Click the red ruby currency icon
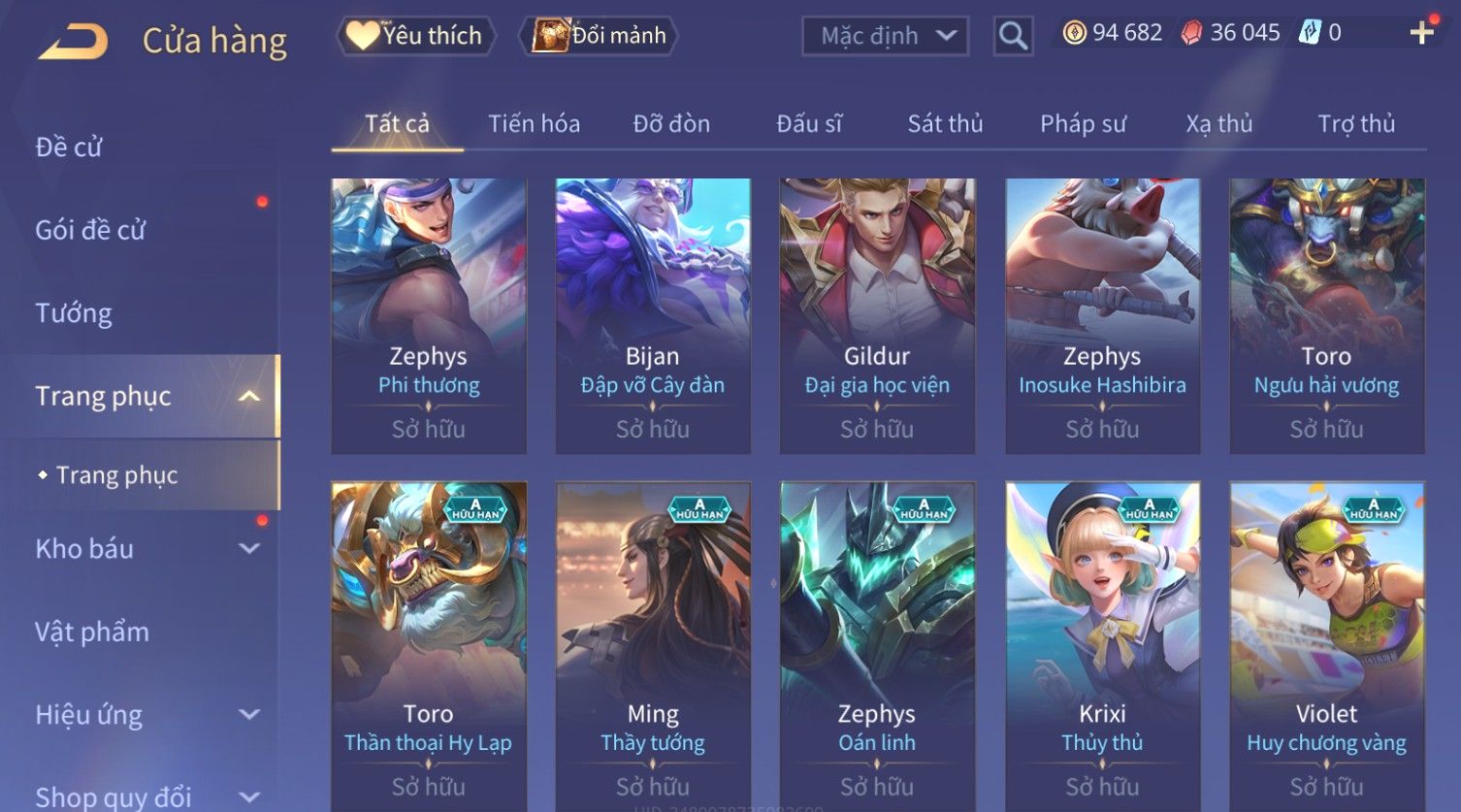The image size is (1461, 812). [x=1191, y=33]
